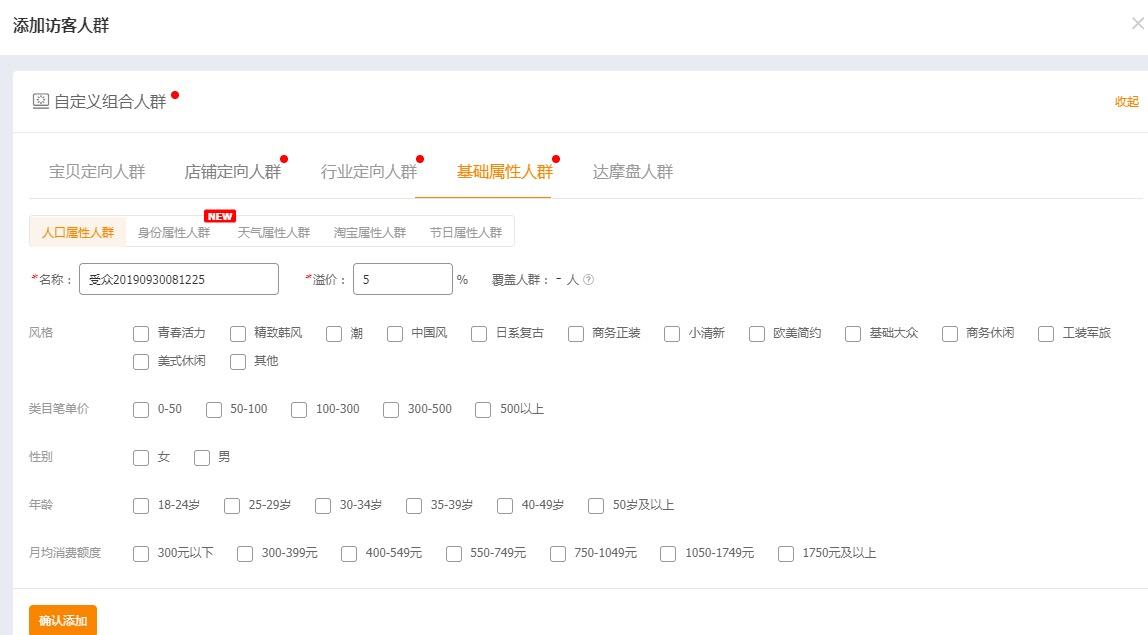Focus the 溢价 percentage input

tap(403, 279)
